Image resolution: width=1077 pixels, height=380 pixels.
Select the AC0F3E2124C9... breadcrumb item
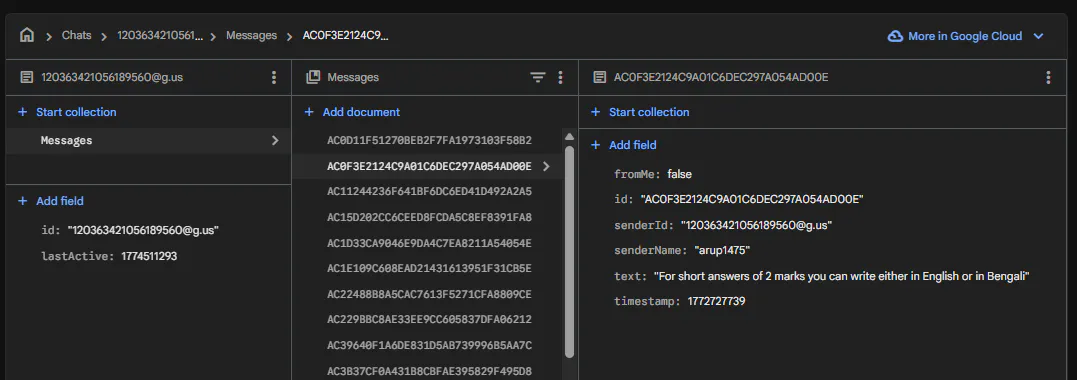(x=345, y=35)
